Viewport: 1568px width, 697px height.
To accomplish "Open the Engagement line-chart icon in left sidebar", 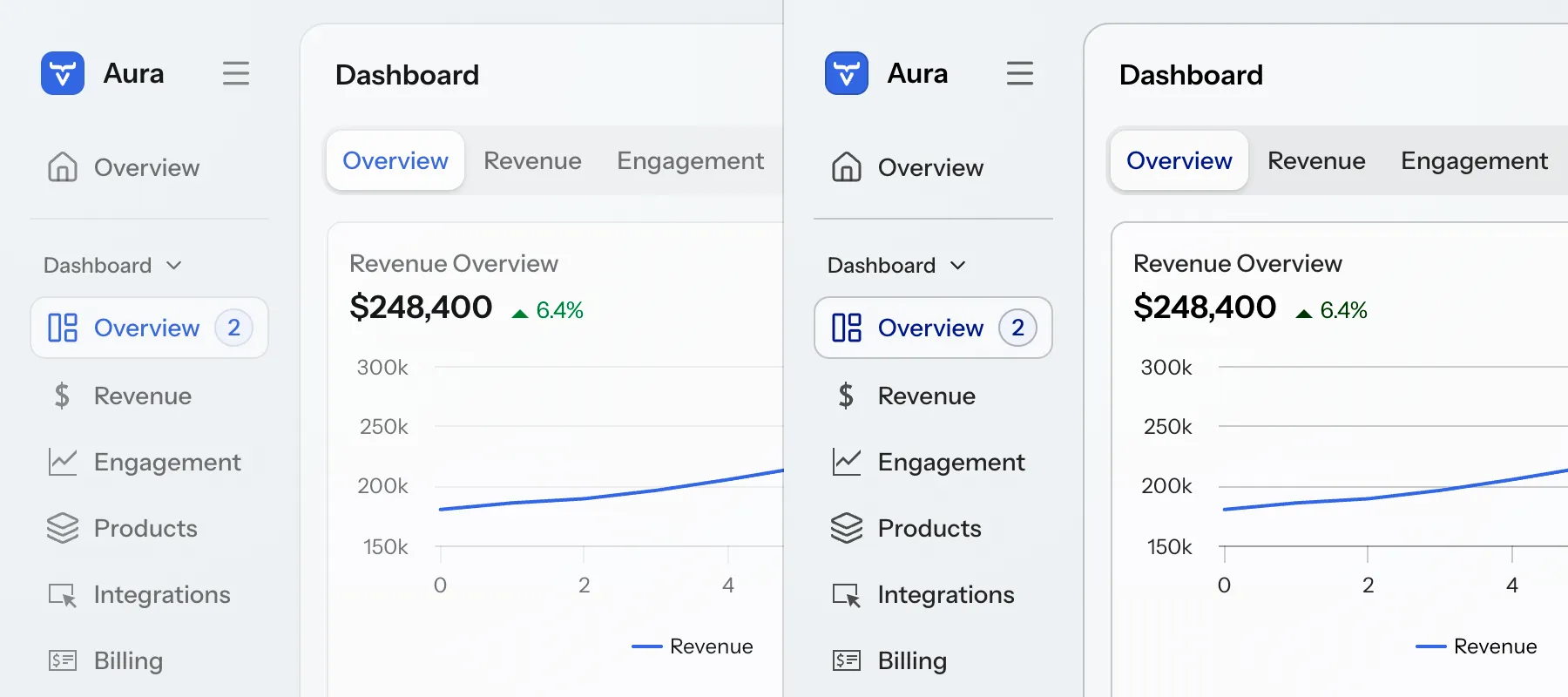I will (63, 462).
